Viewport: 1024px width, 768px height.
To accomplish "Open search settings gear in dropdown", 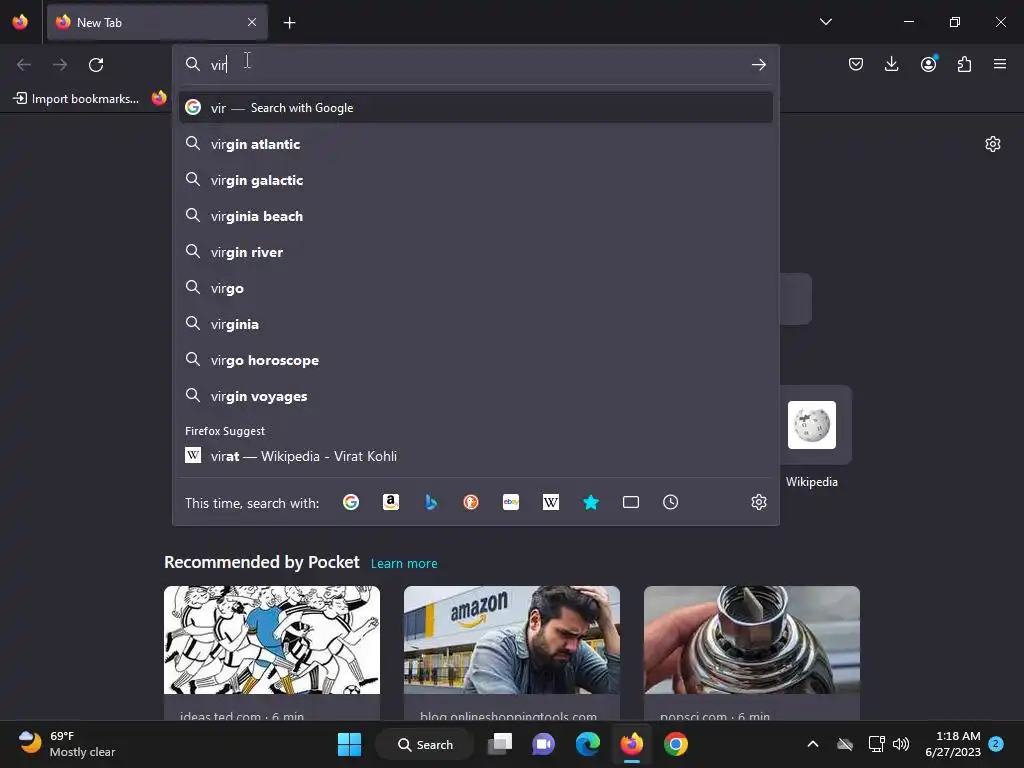I will point(759,502).
